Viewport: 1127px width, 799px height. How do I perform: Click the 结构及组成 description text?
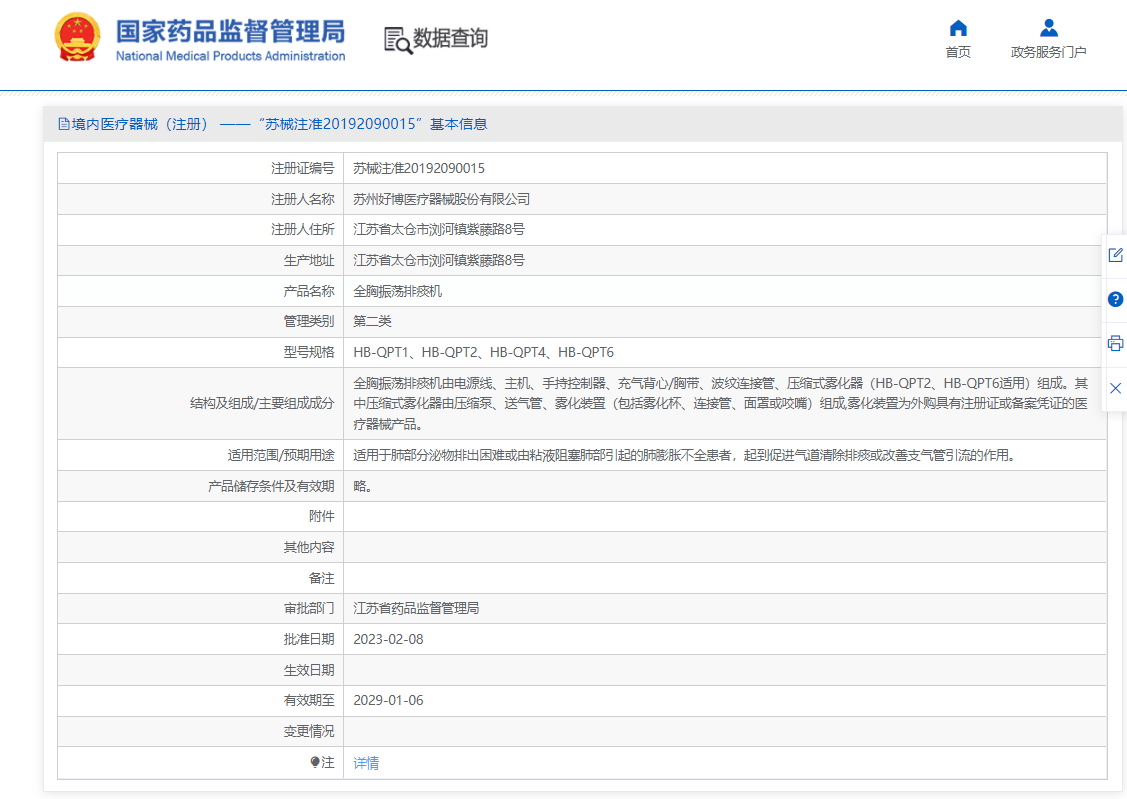(721, 404)
